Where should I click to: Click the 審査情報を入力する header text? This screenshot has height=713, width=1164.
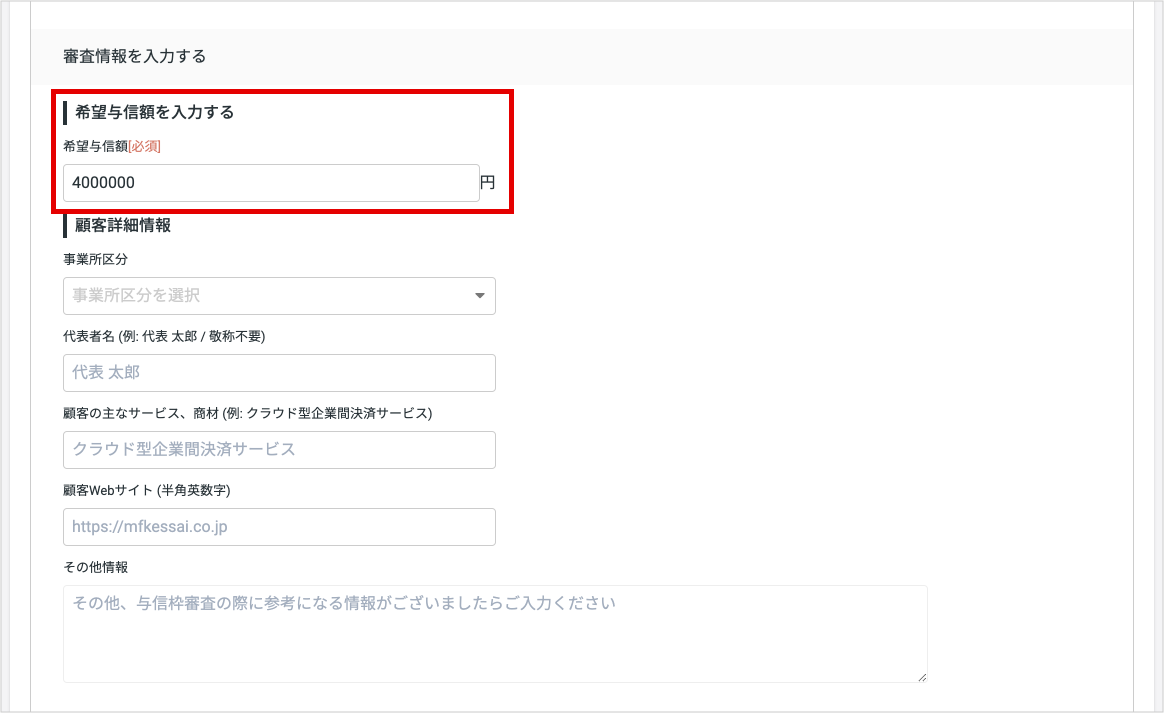click(x=134, y=56)
